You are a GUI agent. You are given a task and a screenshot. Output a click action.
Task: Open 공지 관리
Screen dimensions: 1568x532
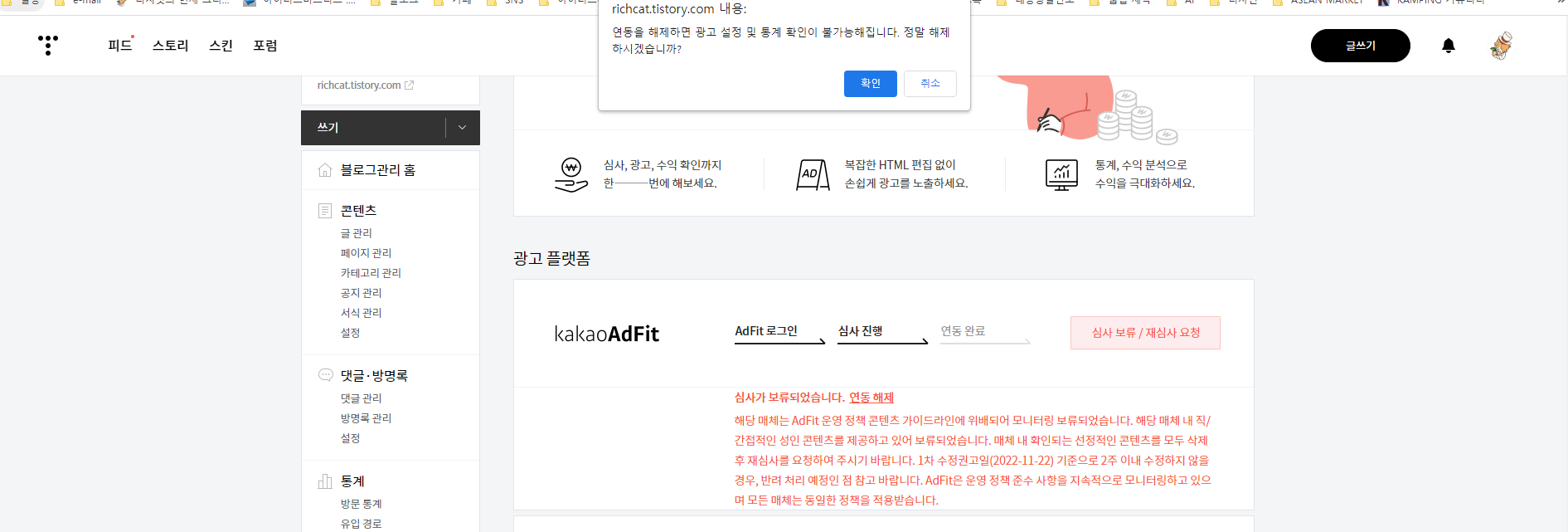point(362,293)
